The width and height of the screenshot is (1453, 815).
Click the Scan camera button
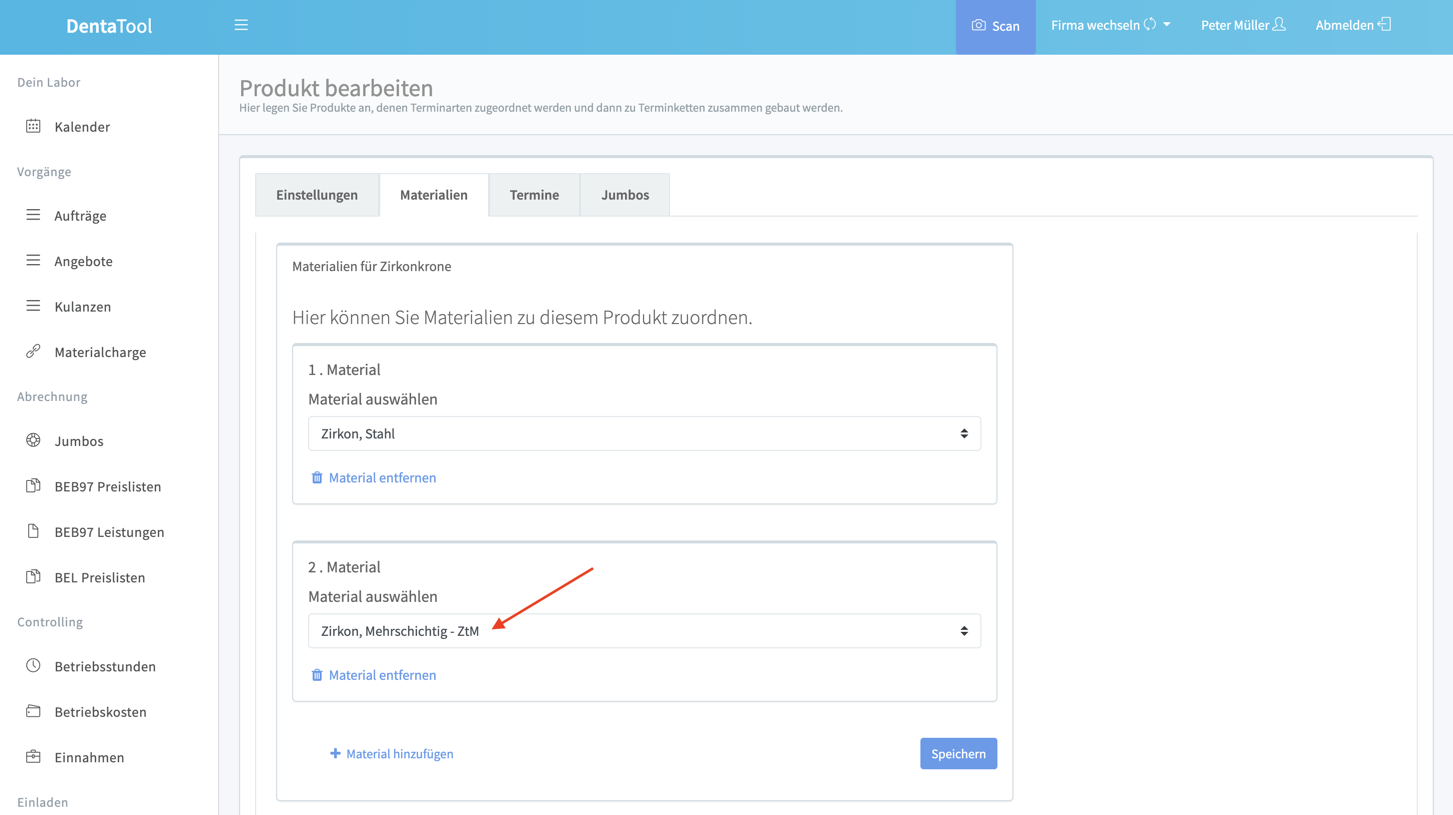[x=995, y=26]
